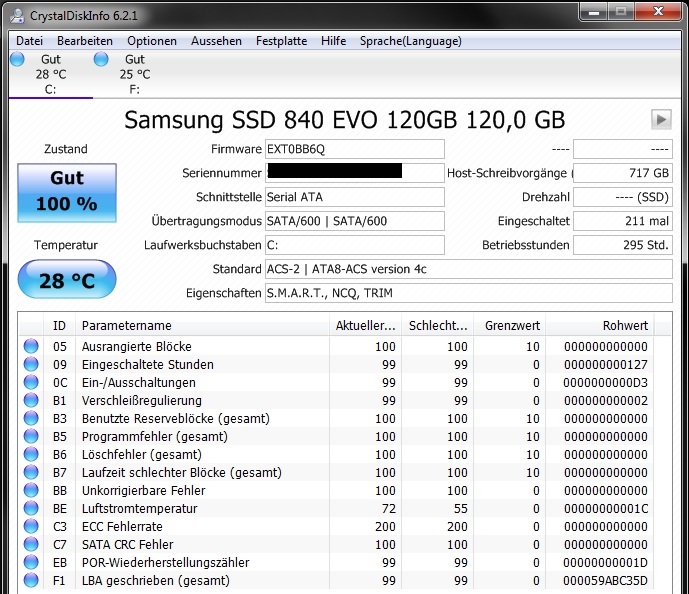The height and width of the screenshot is (594, 689).
Task: Select the Ausrangierte Blöcke parameter name
Action: pos(137,347)
